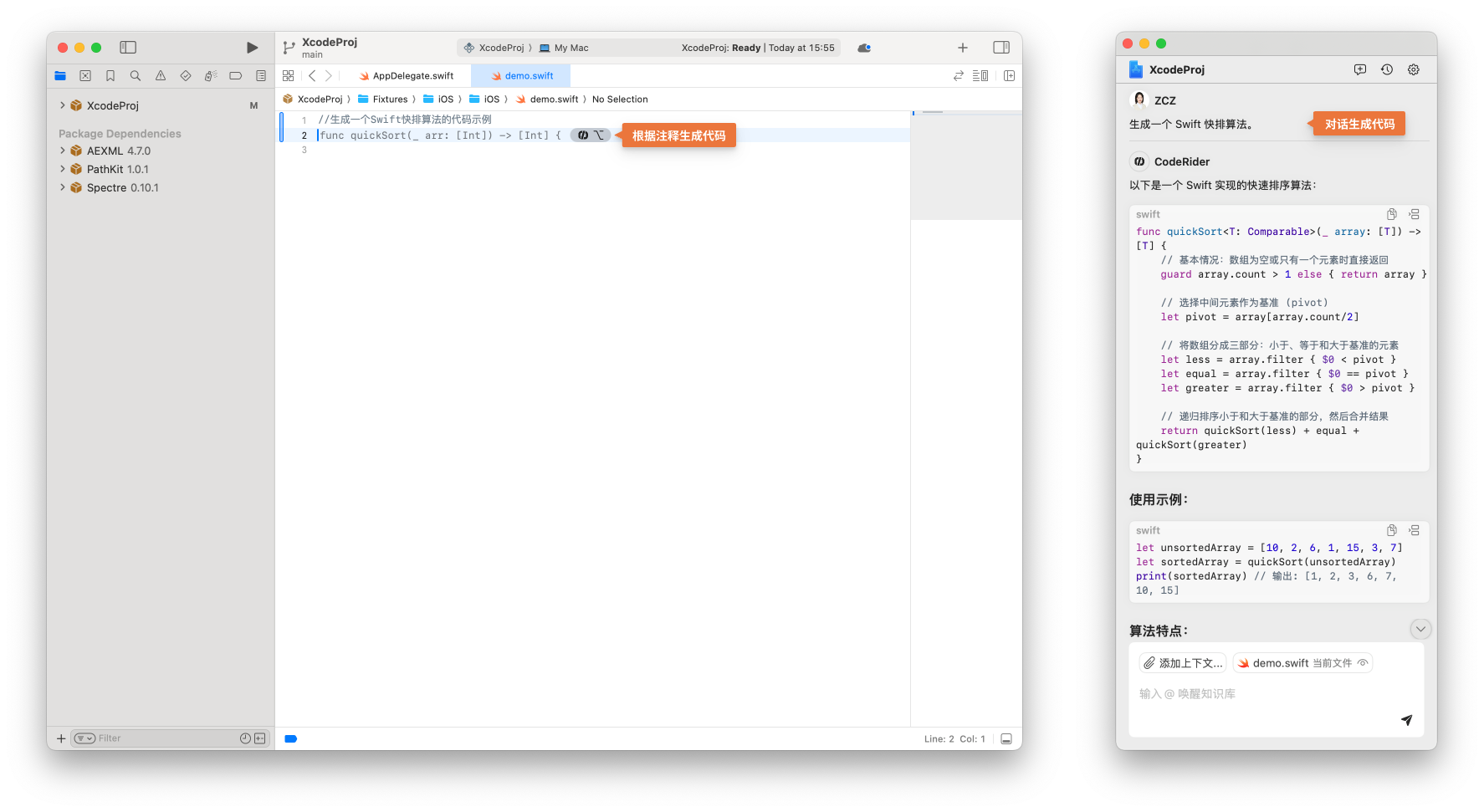Click the Line 2 Col 1 indicator
This screenshot has height=812, width=1484.
coord(954,739)
